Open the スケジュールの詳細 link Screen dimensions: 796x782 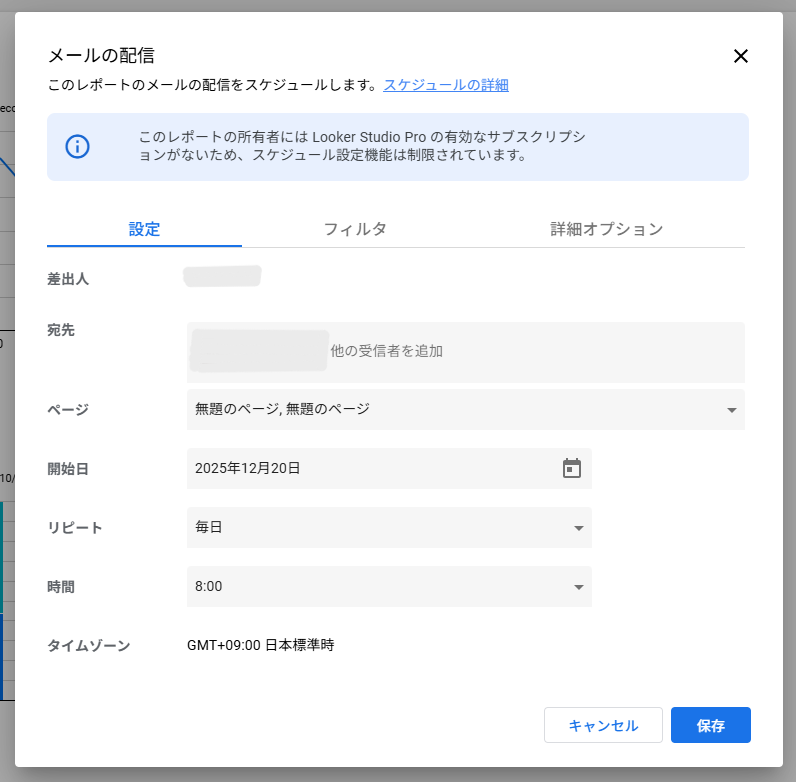point(446,85)
